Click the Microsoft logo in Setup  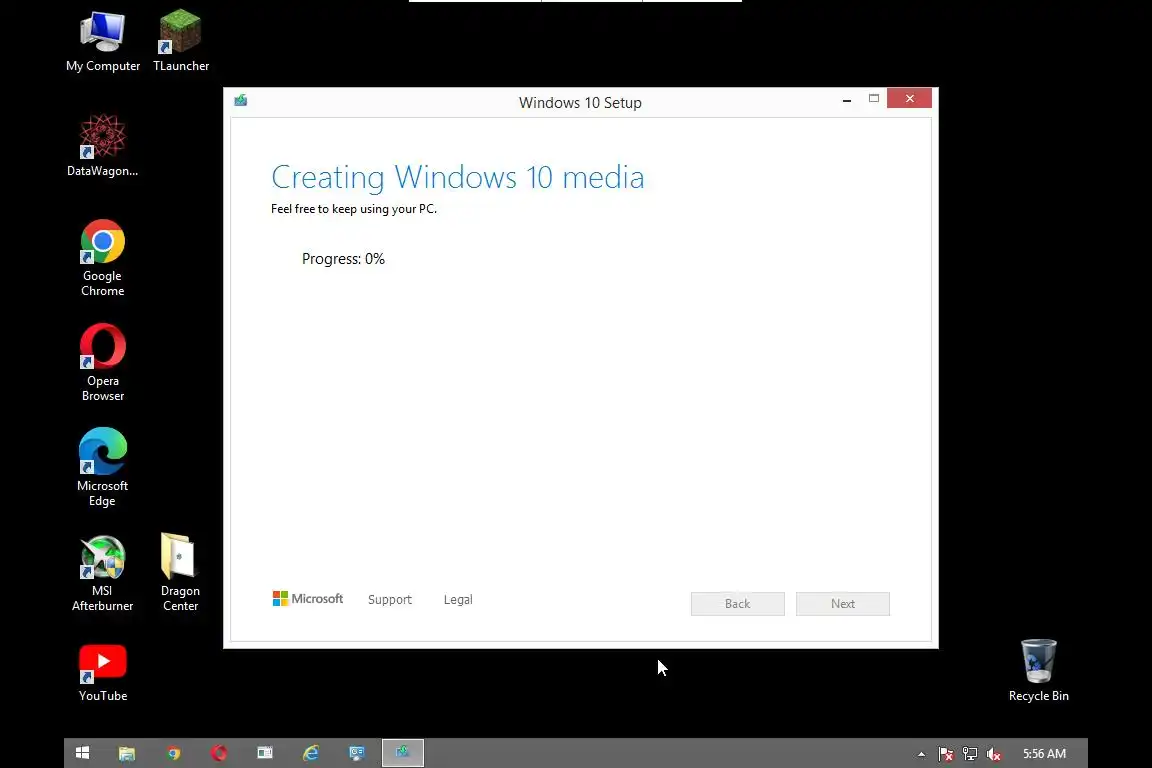(308, 599)
